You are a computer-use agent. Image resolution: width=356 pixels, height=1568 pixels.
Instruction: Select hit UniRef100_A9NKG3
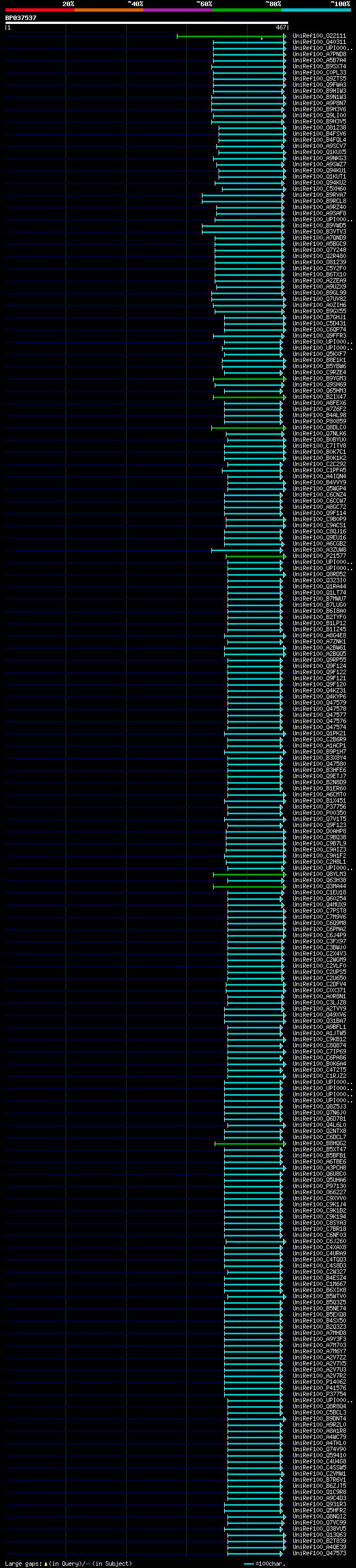(x=319, y=159)
